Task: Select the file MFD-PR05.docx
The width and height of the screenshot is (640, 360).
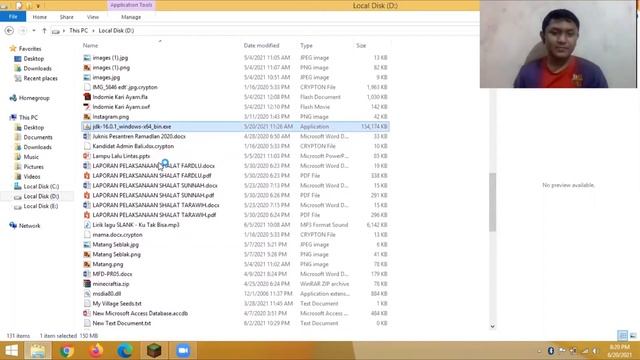Action: [x=112, y=274]
